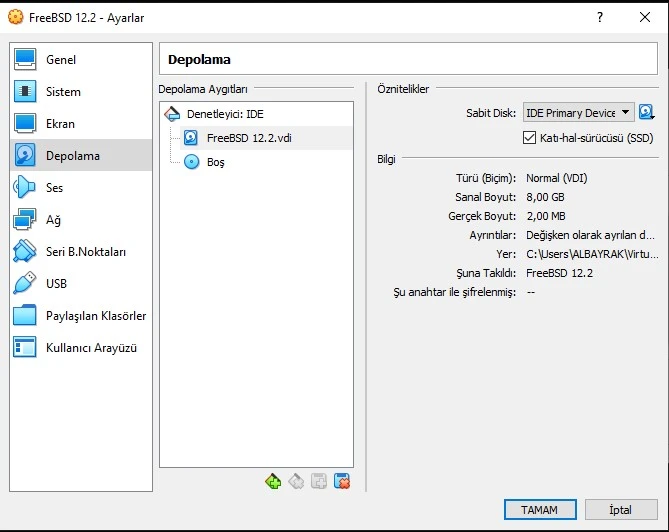This screenshot has width=669, height=532.
Task: Click the VirtualBox gear icon in title bar
Action: (16, 17)
